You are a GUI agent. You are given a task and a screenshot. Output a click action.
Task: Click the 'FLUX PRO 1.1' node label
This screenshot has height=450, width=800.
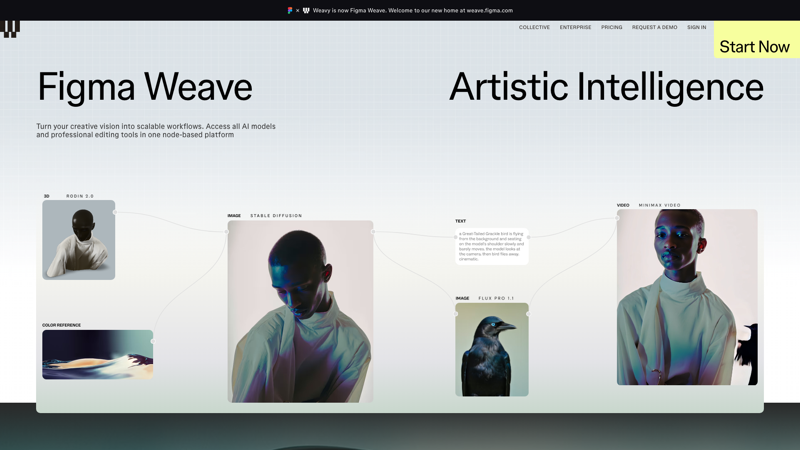point(496,298)
